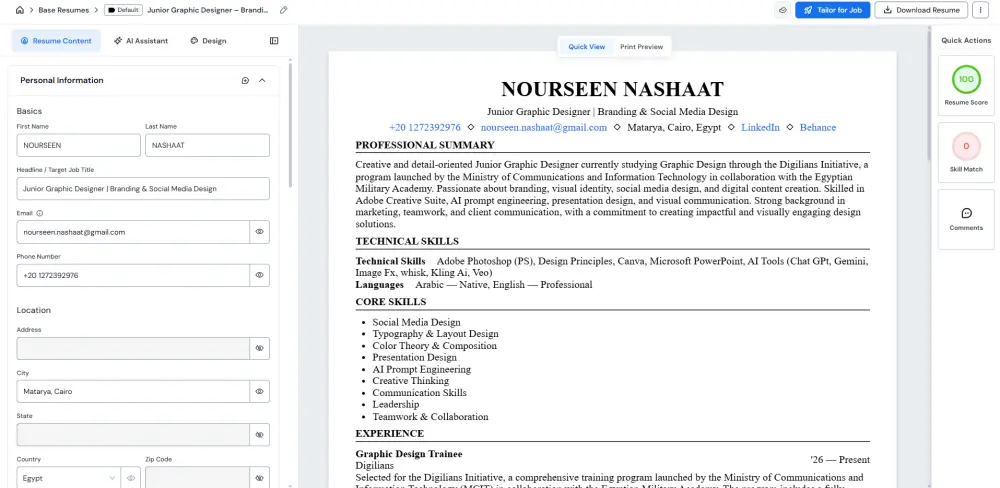Image resolution: width=1000 pixels, height=488 pixels.
Task: Open the Country dropdown showing Egypt
Action: pyautogui.click(x=68, y=478)
